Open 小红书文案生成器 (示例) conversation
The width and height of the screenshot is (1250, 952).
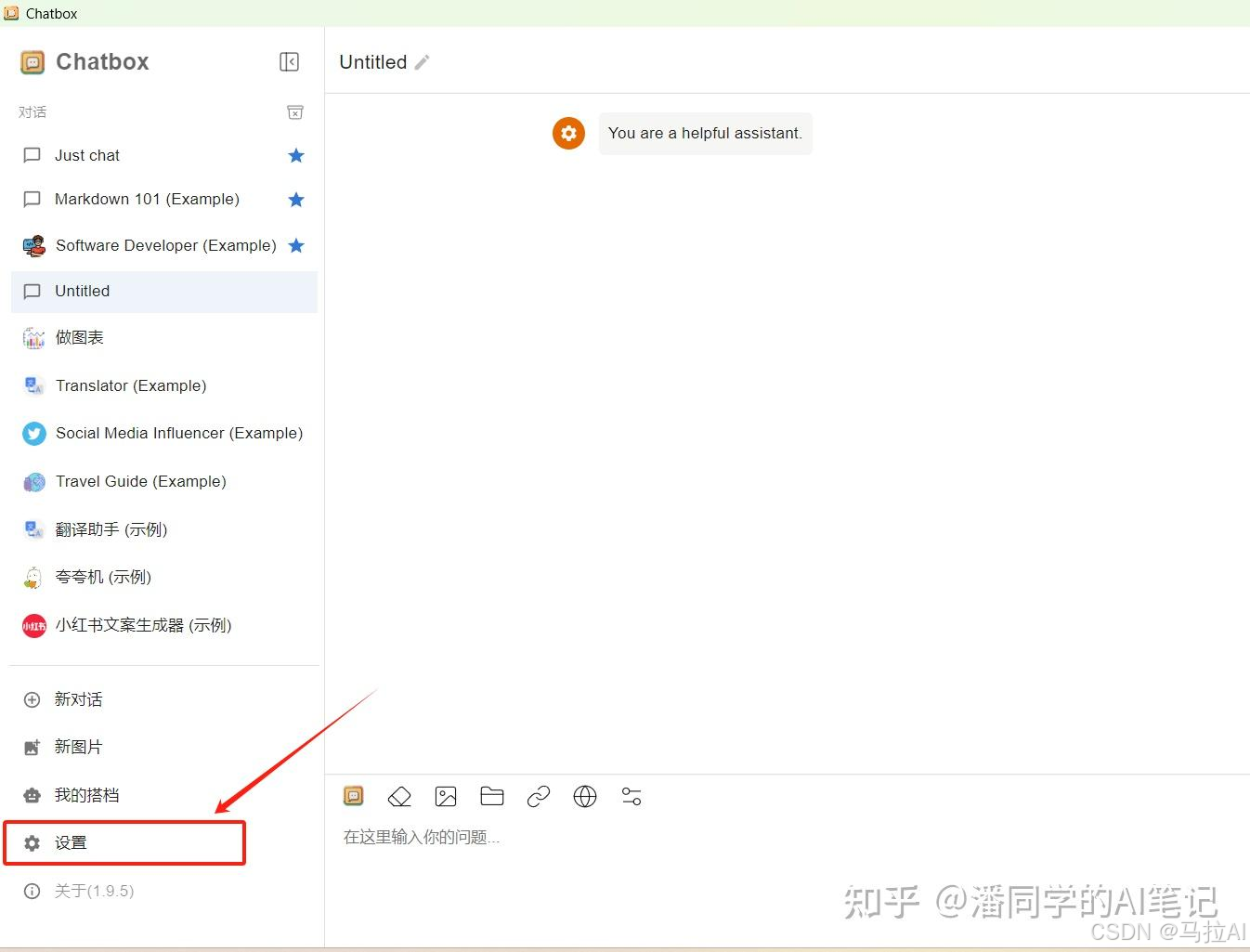click(164, 625)
